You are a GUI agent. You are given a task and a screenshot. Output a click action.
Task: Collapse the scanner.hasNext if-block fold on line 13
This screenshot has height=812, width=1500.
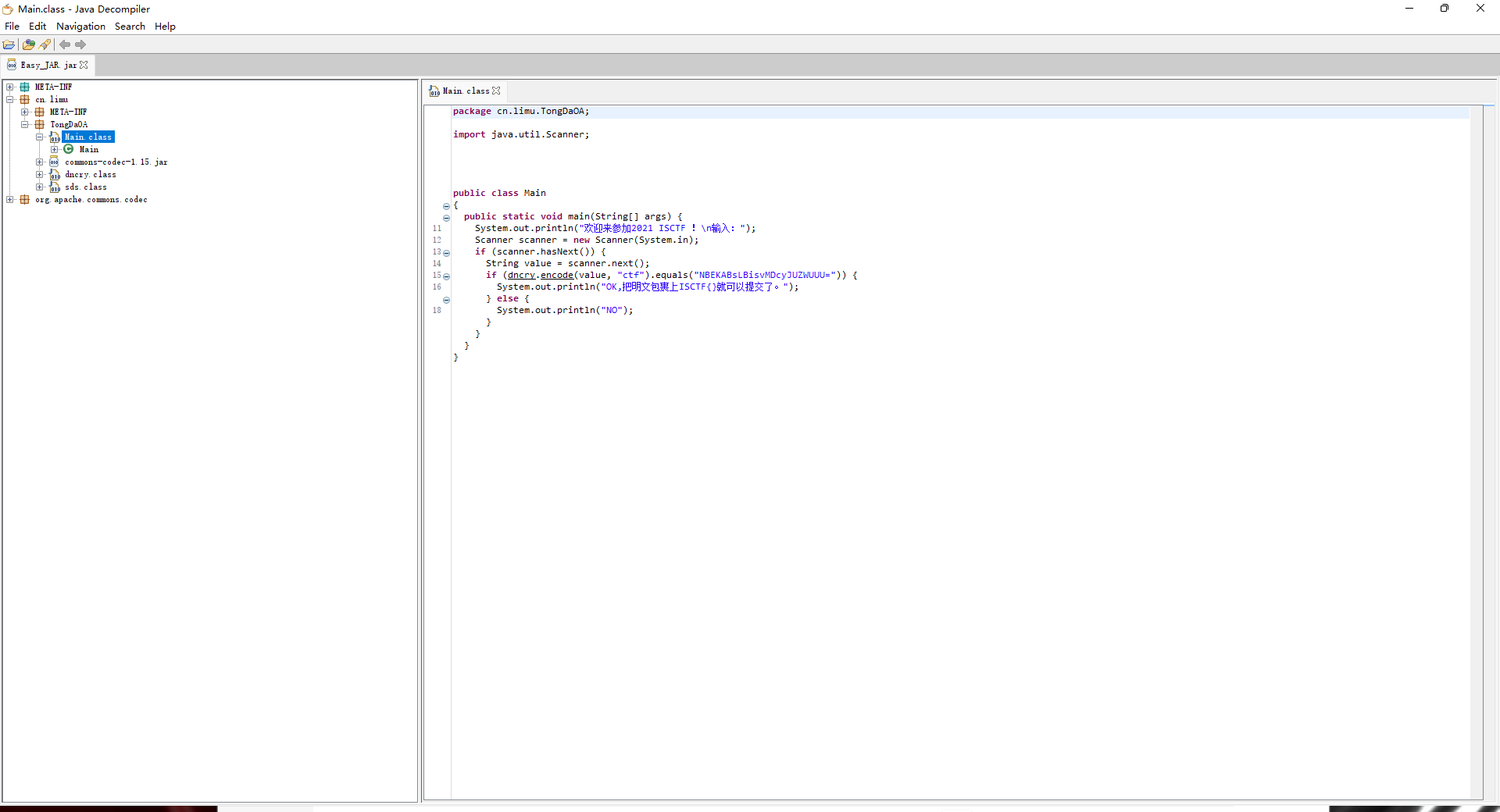tap(446, 253)
